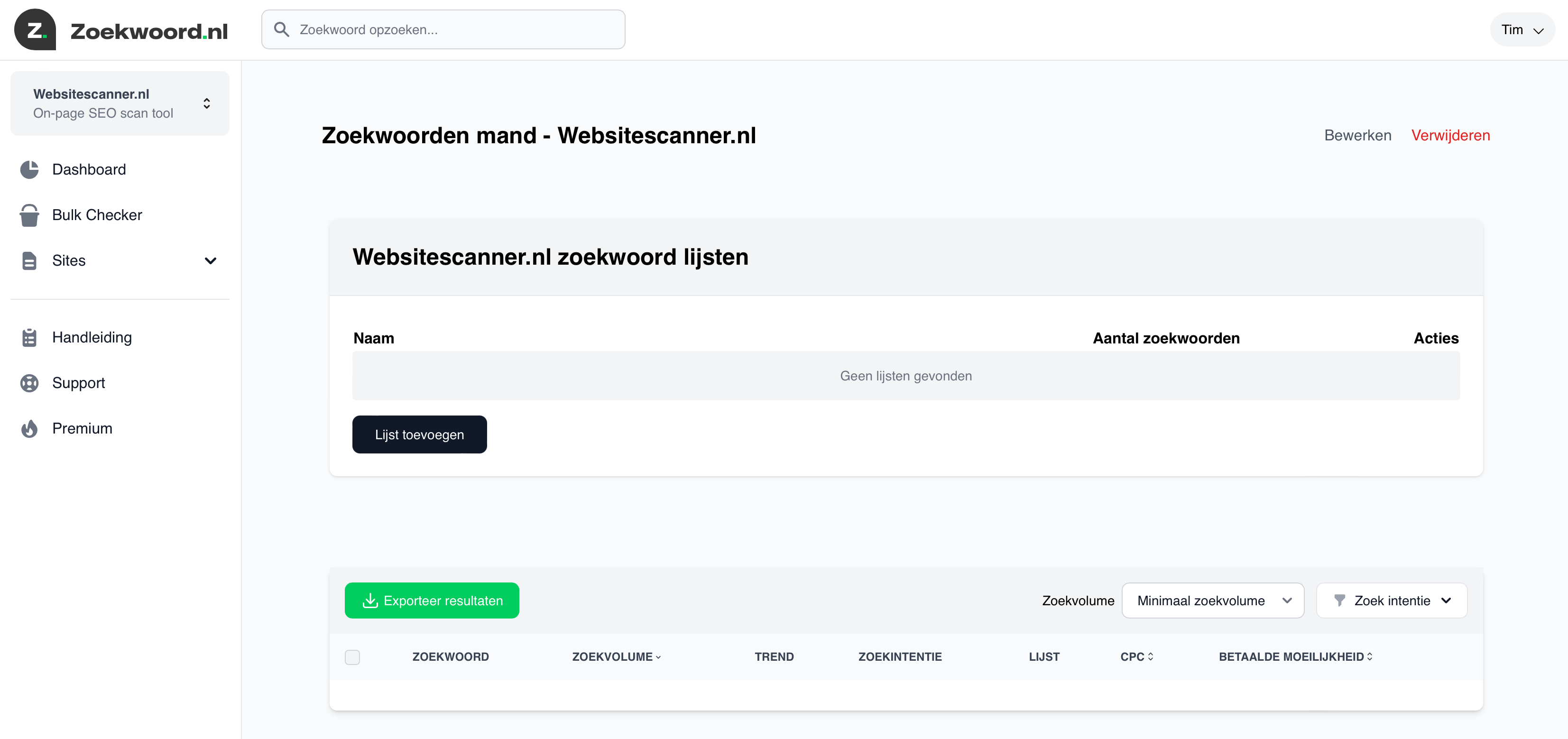
Task: Click the Support headset icon
Action: (30, 382)
